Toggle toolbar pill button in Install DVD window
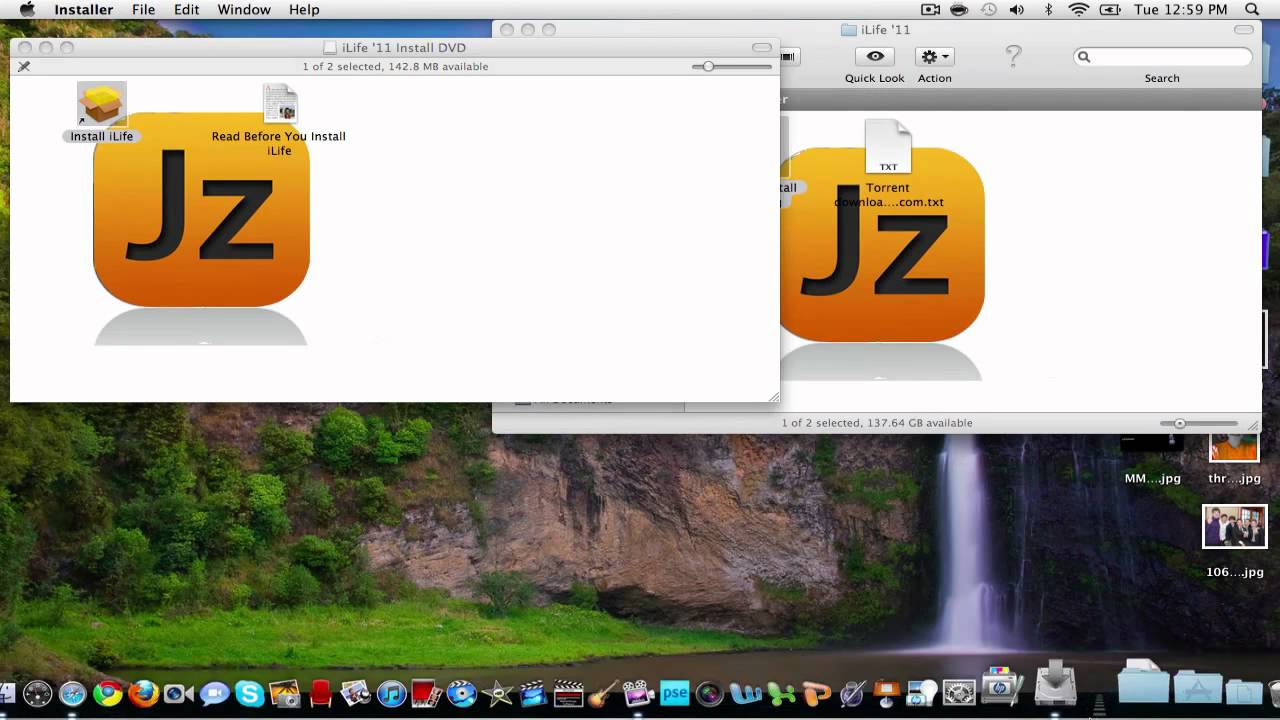Viewport: 1280px width, 720px height. point(762,47)
